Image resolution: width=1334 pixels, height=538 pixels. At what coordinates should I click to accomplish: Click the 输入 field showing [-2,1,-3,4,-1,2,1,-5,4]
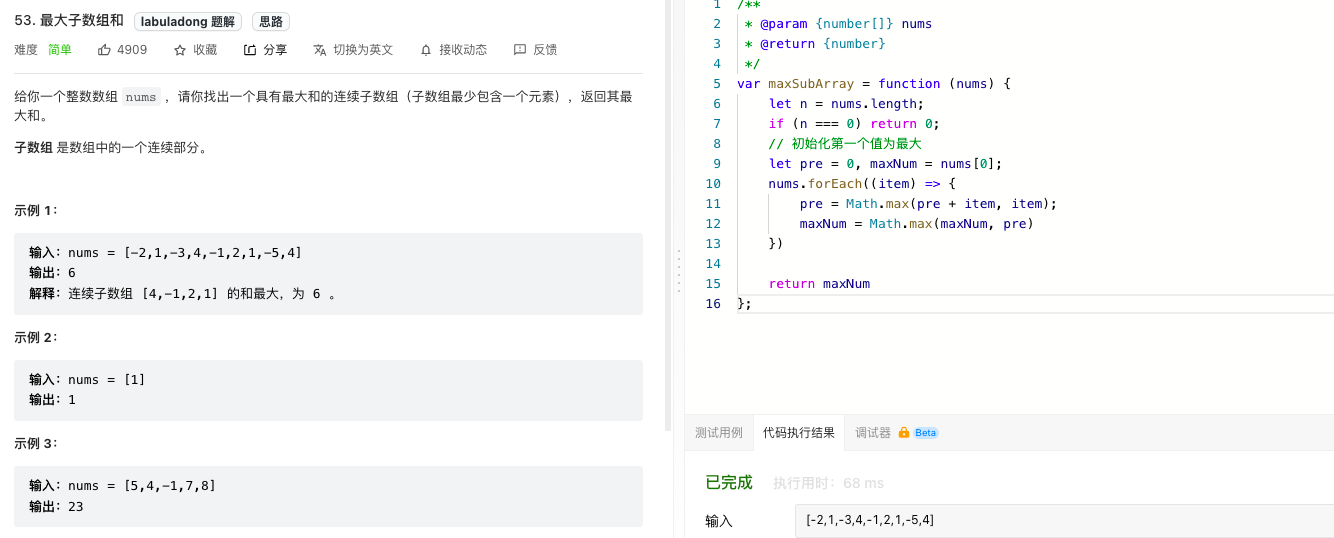pyautogui.click(x=1064, y=520)
